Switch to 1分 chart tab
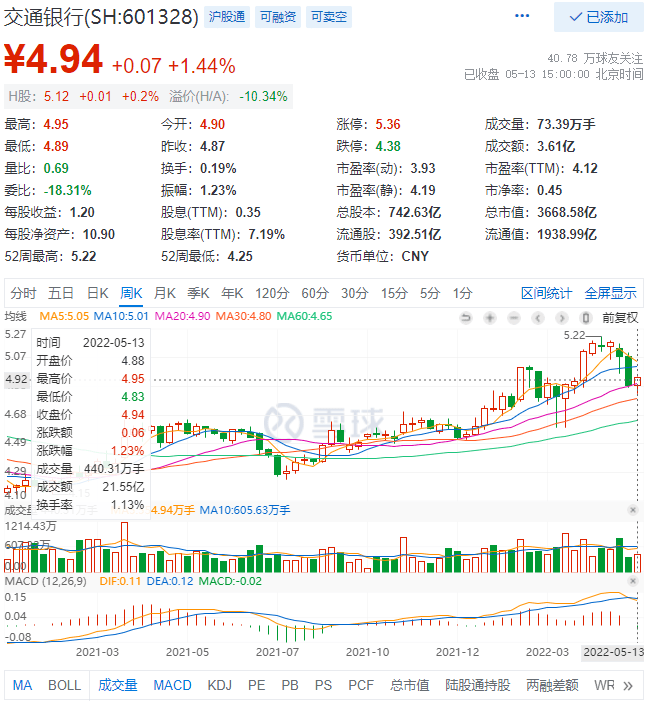Image resolution: width=648 pixels, height=708 pixels. point(462,293)
